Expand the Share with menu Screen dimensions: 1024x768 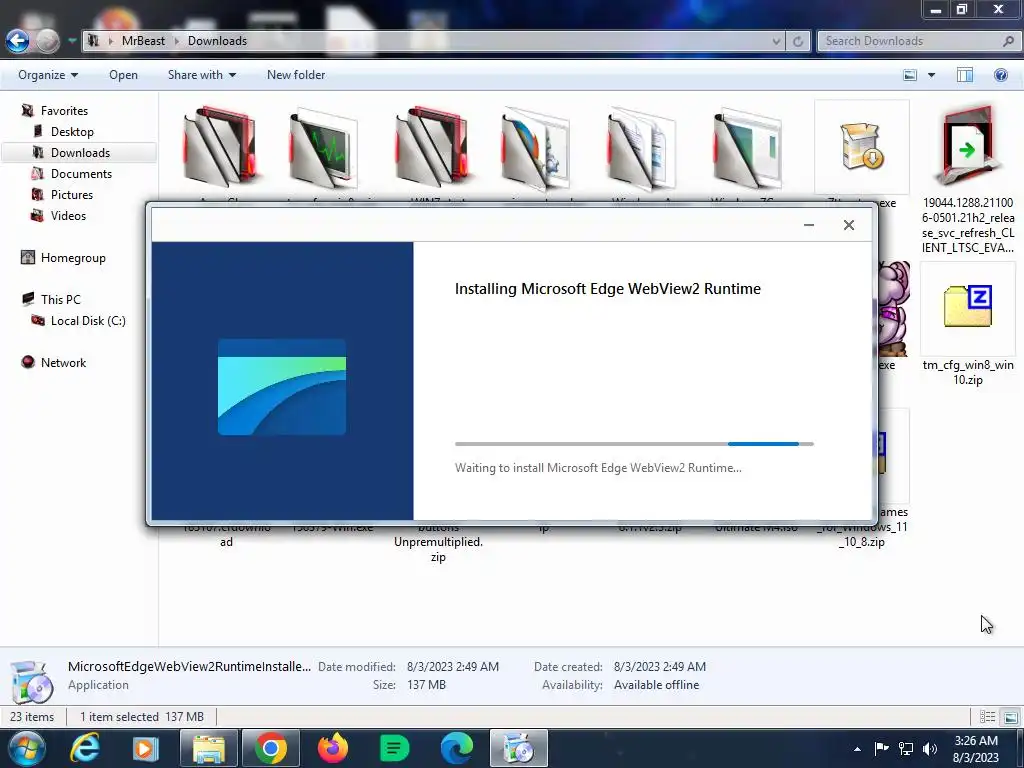coord(202,75)
